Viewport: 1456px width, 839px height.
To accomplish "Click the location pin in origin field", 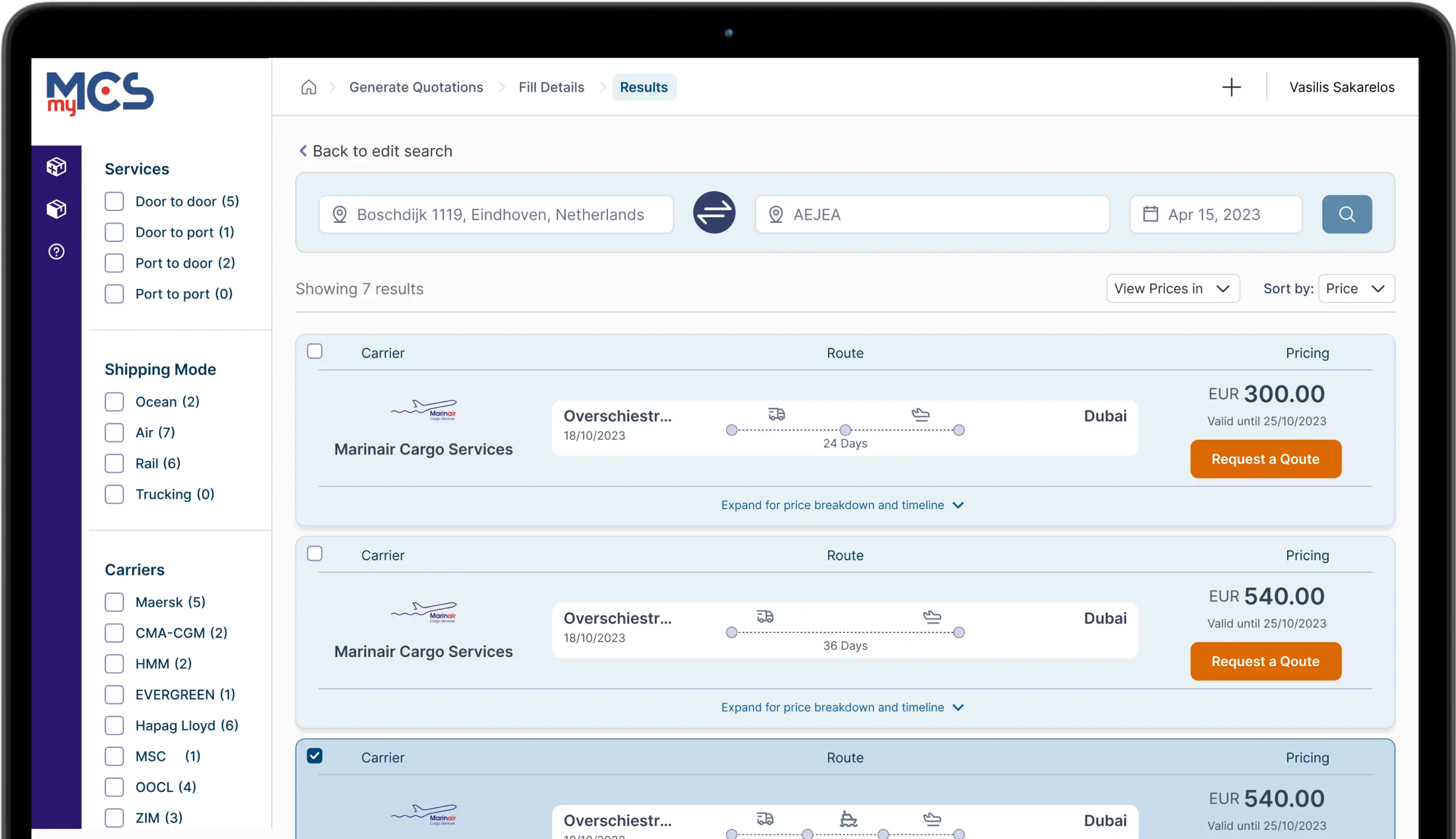I will [340, 214].
